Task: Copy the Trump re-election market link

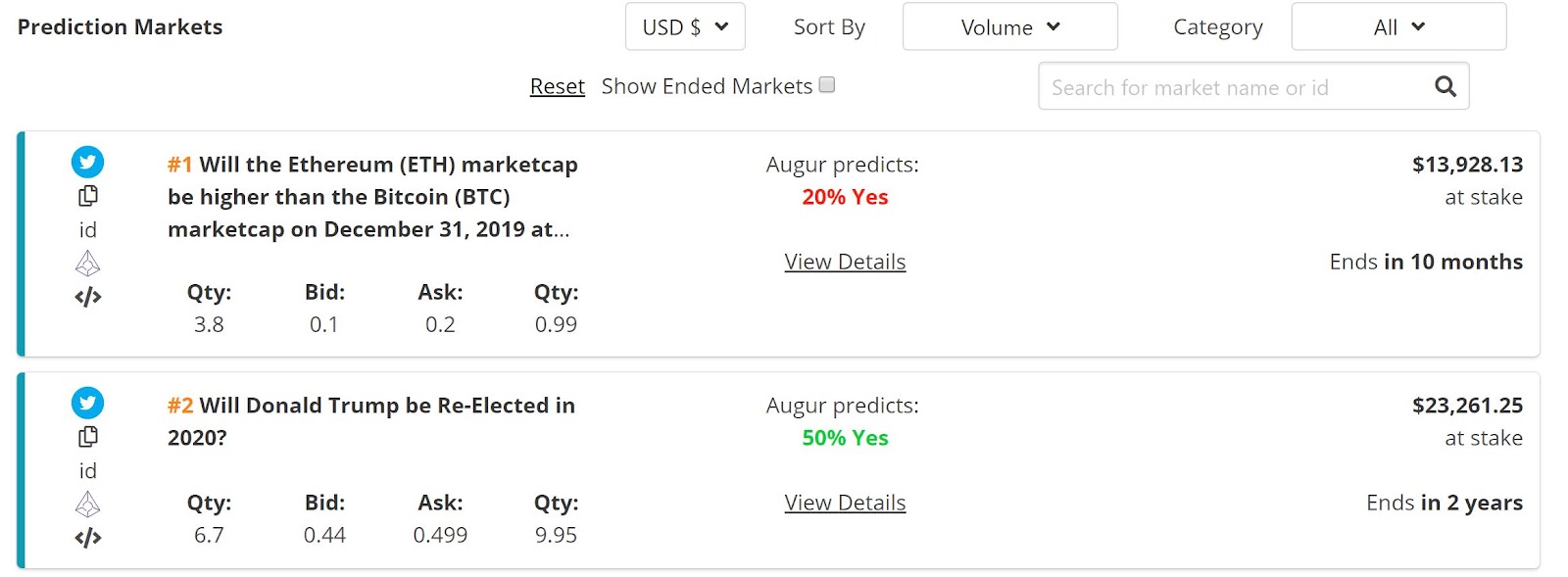Action: pos(88,437)
